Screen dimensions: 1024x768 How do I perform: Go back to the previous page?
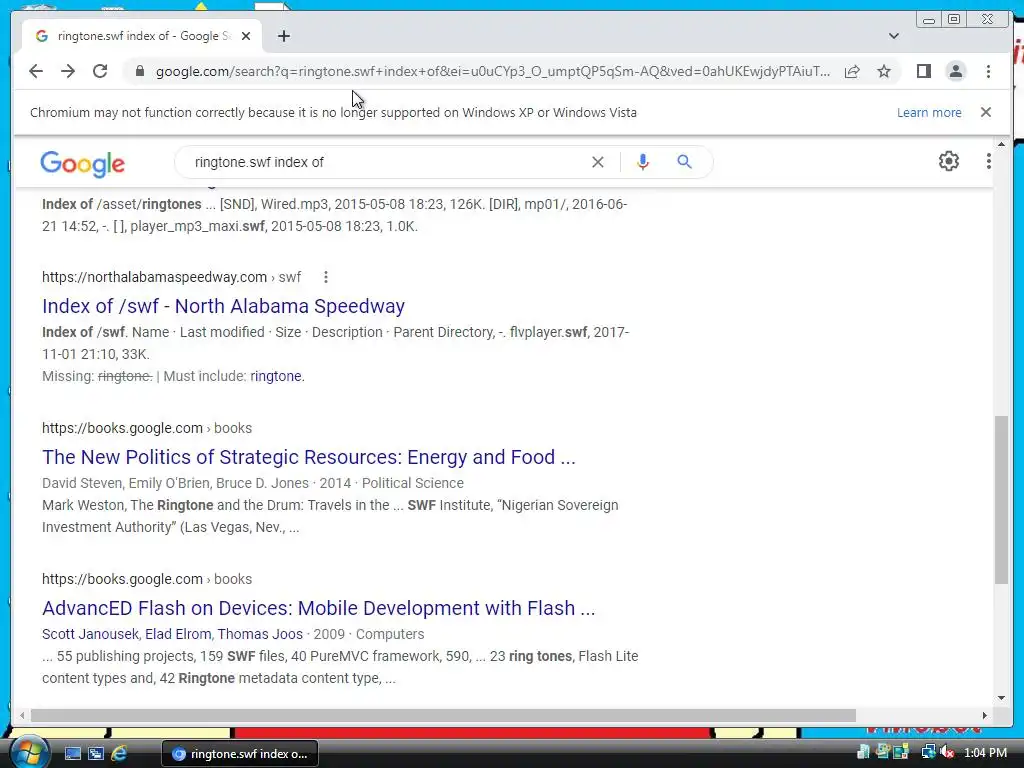point(36,71)
